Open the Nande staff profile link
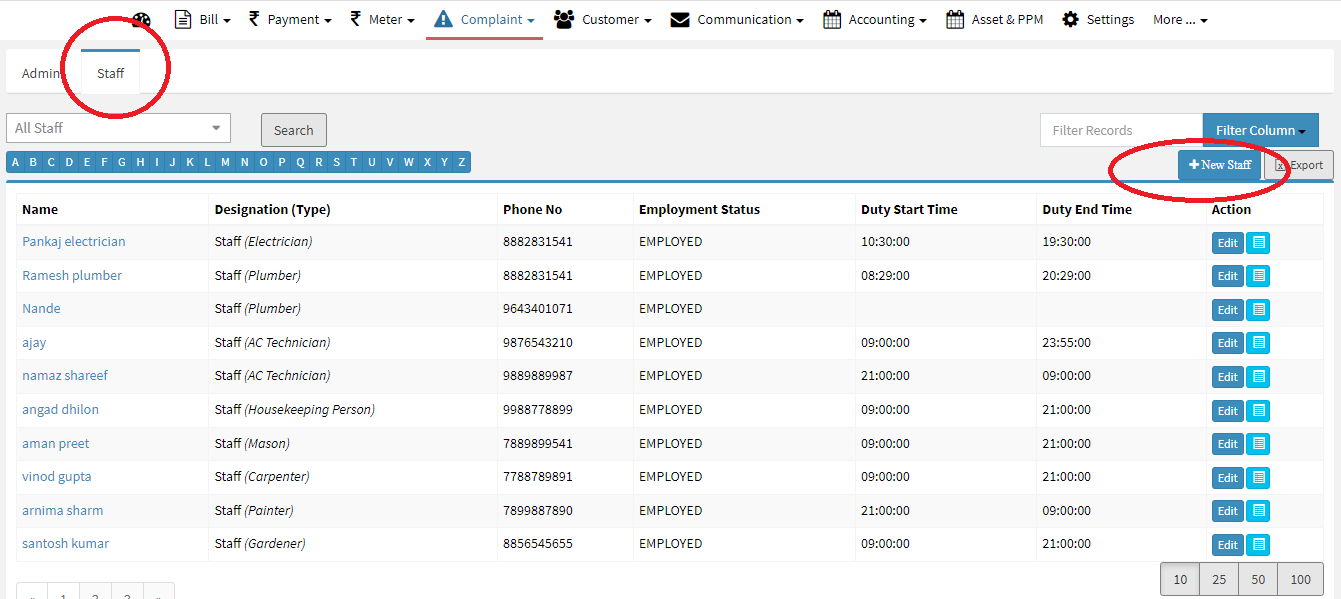The height and width of the screenshot is (599, 1341). point(41,309)
